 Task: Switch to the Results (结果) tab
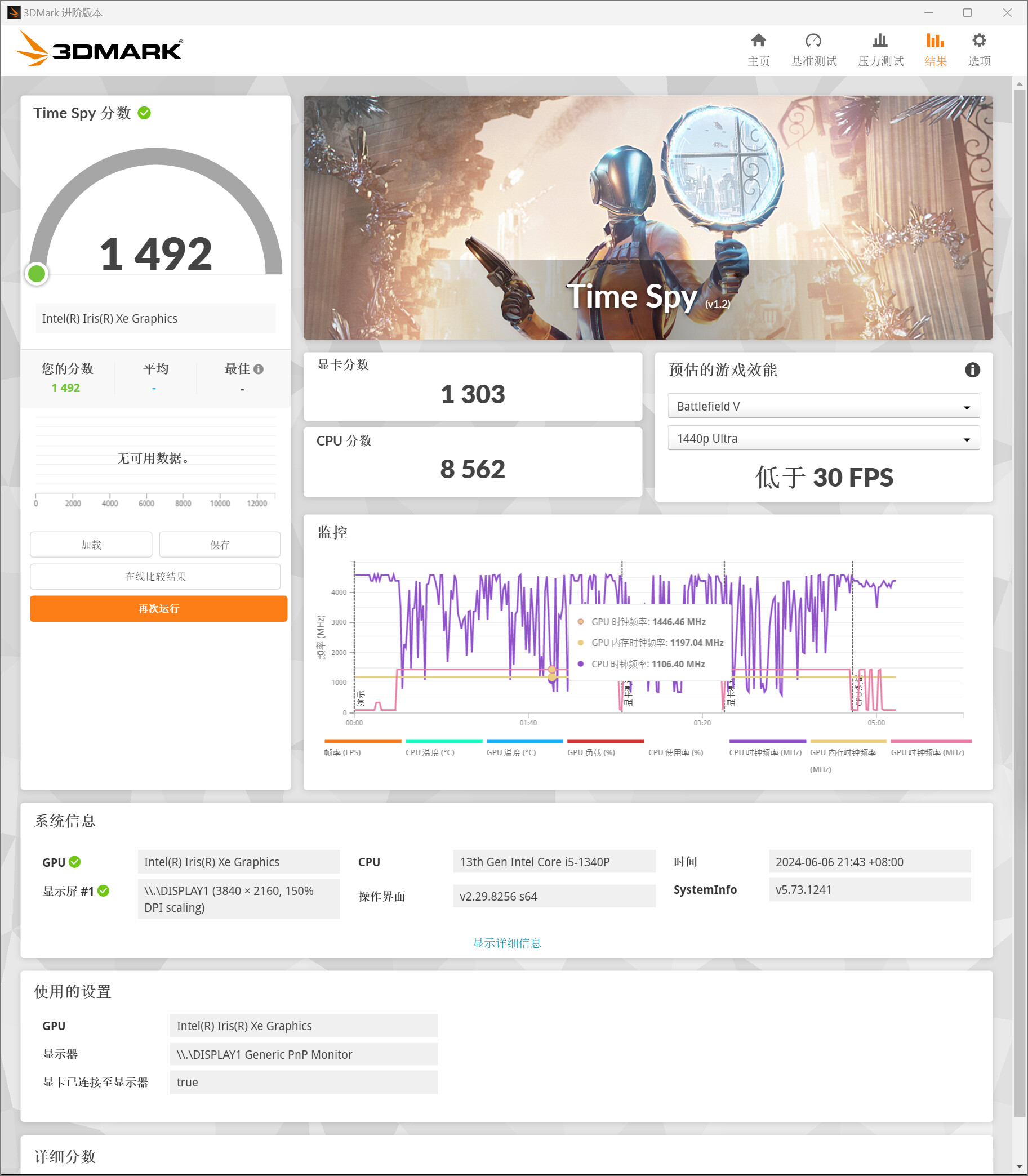[935, 50]
